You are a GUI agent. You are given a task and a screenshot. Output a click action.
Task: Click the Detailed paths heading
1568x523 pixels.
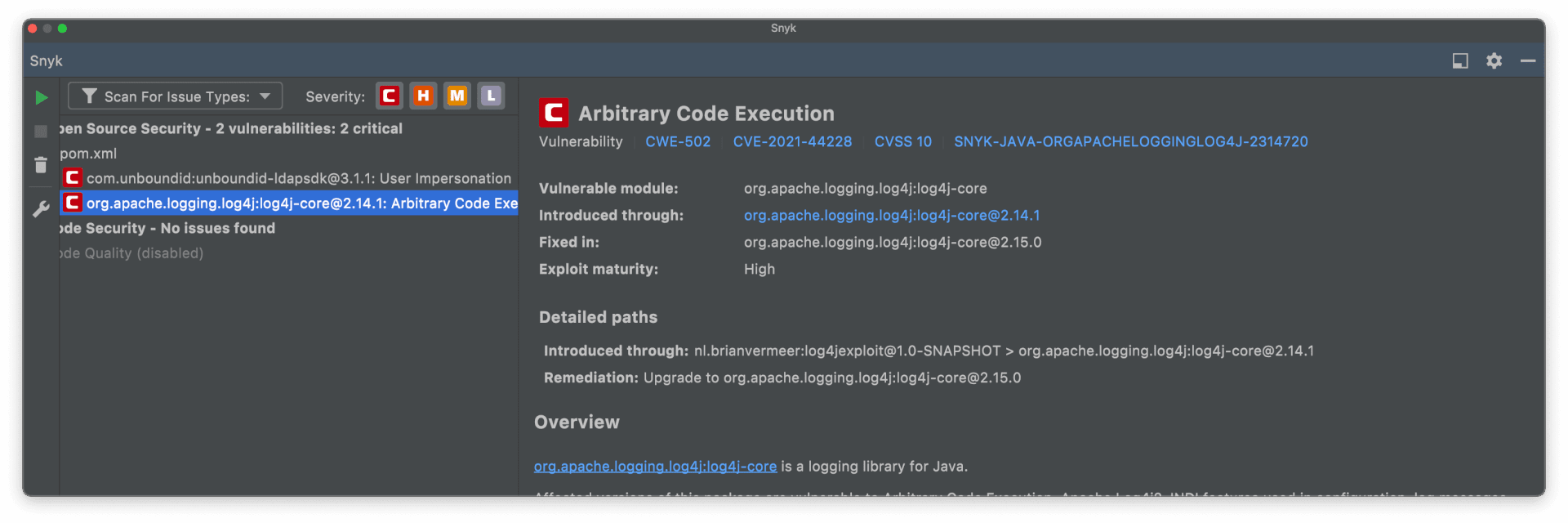click(598, 317)
